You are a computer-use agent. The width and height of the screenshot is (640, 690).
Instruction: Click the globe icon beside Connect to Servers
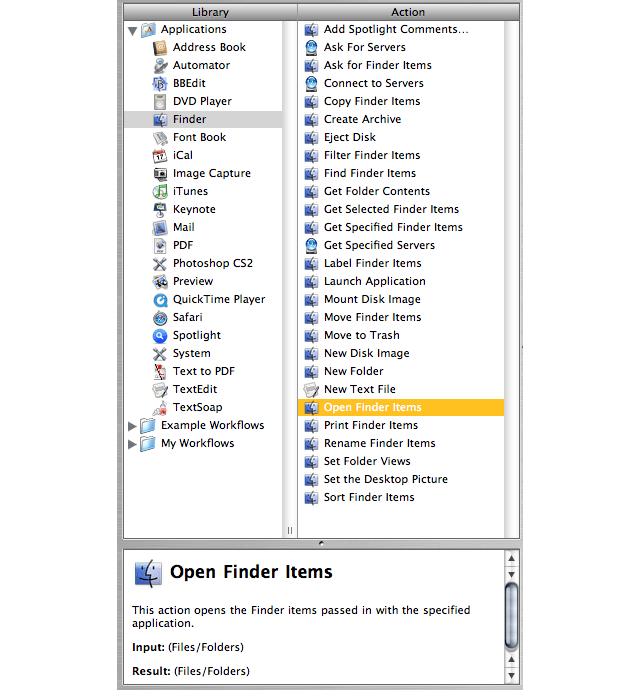[311, 83]
